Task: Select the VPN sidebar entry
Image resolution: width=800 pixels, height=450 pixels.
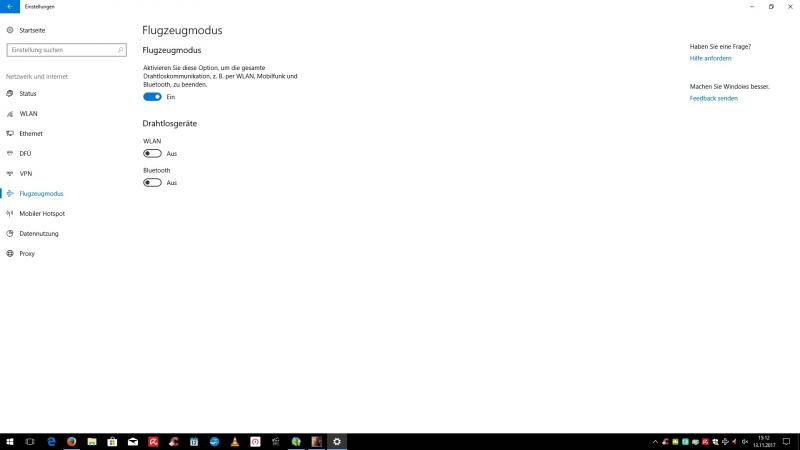Action: click(26, 173)
